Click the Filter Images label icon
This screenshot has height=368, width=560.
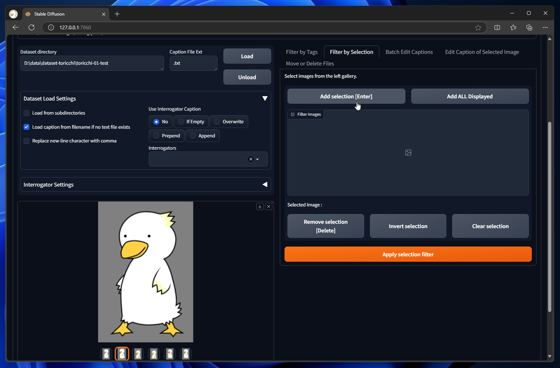[x=292, y=114]
